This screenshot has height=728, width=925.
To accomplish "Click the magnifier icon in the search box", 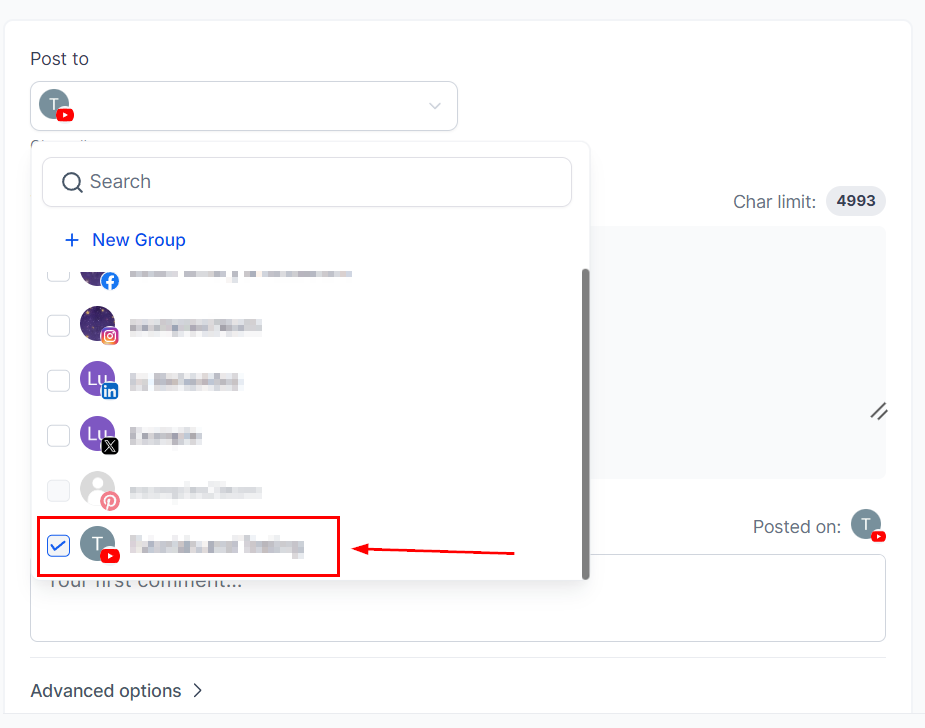I will click(x=72, y=182).
